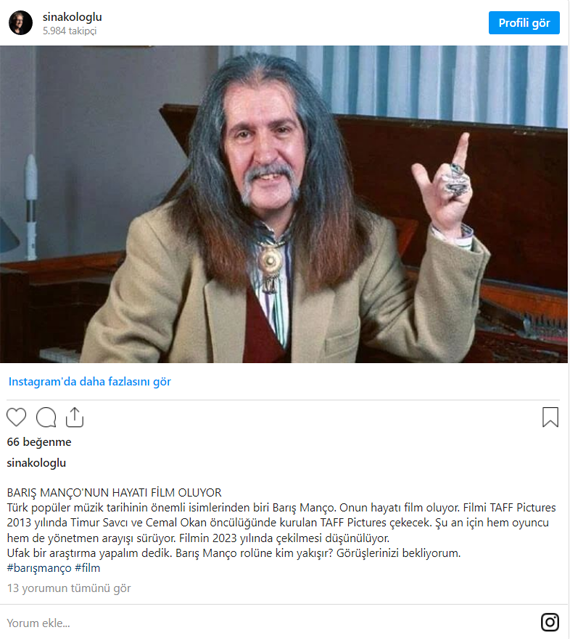Open the #film hashtag

click(88, 568)
